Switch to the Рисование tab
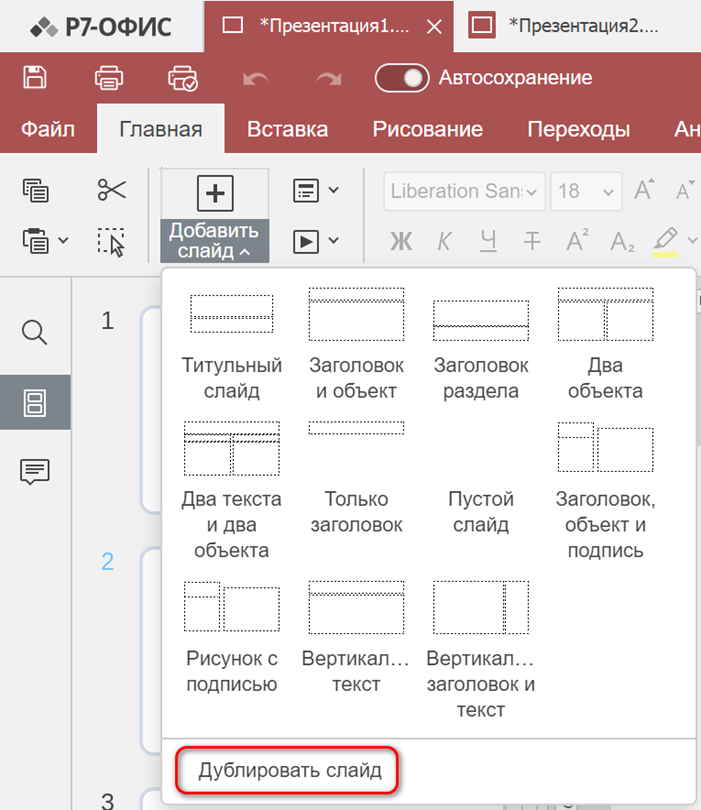The image size is (701, 810). pyautogui.click(x=428, y=129)
